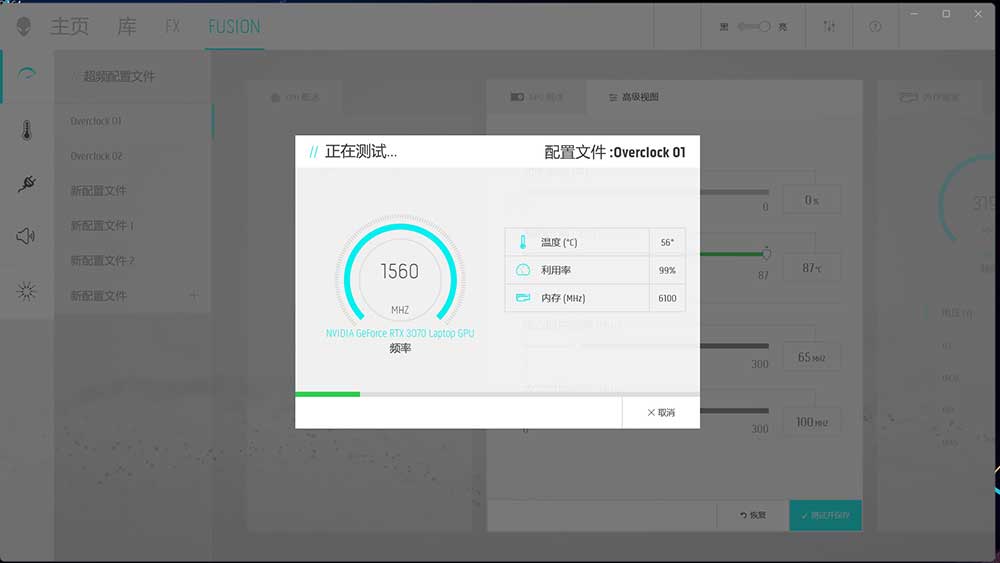
Task: Click the 1560 MHz frequency gauge
Action: (400, 272)
